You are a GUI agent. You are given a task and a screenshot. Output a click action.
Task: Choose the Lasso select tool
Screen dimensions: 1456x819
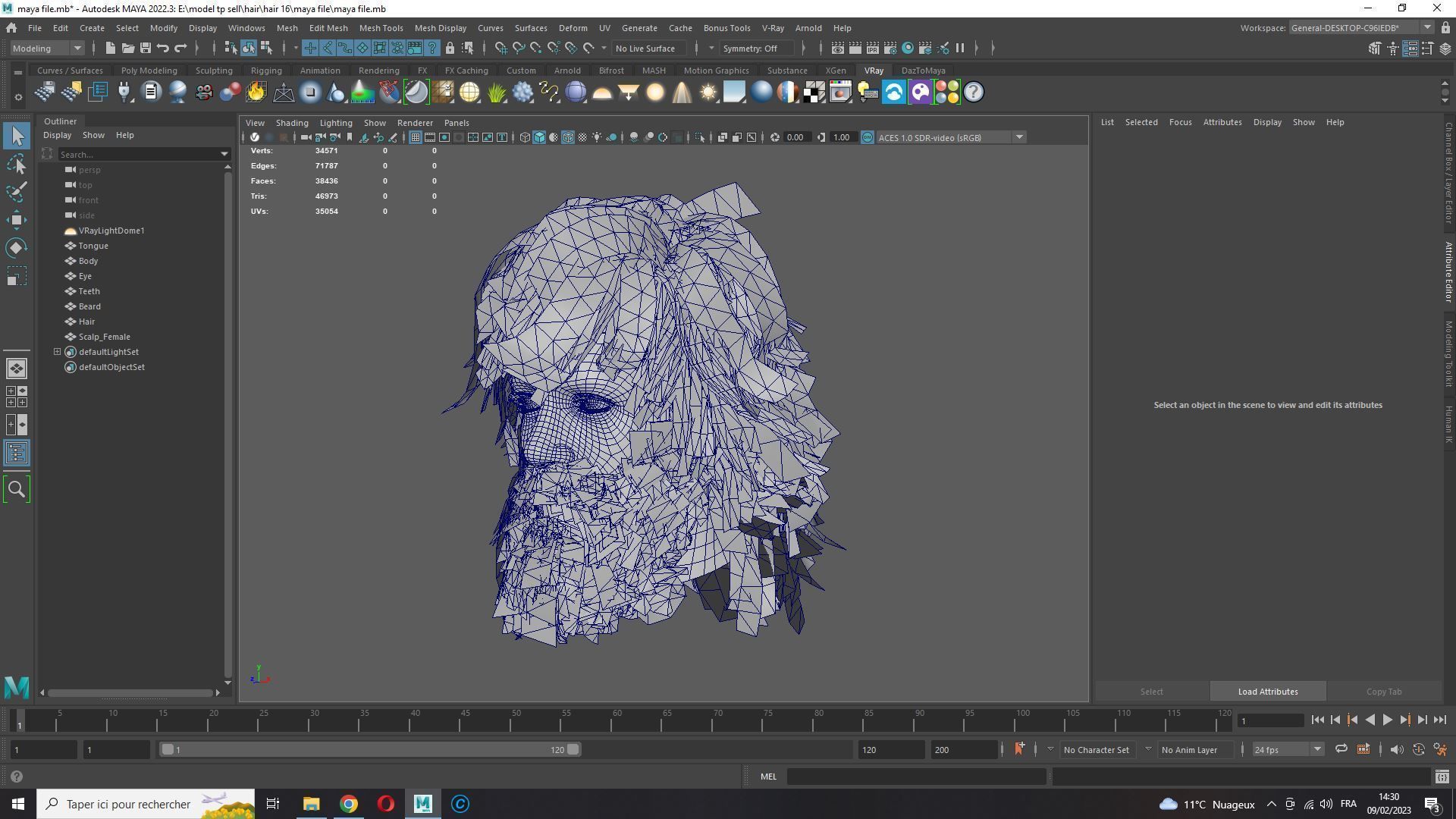17,164
